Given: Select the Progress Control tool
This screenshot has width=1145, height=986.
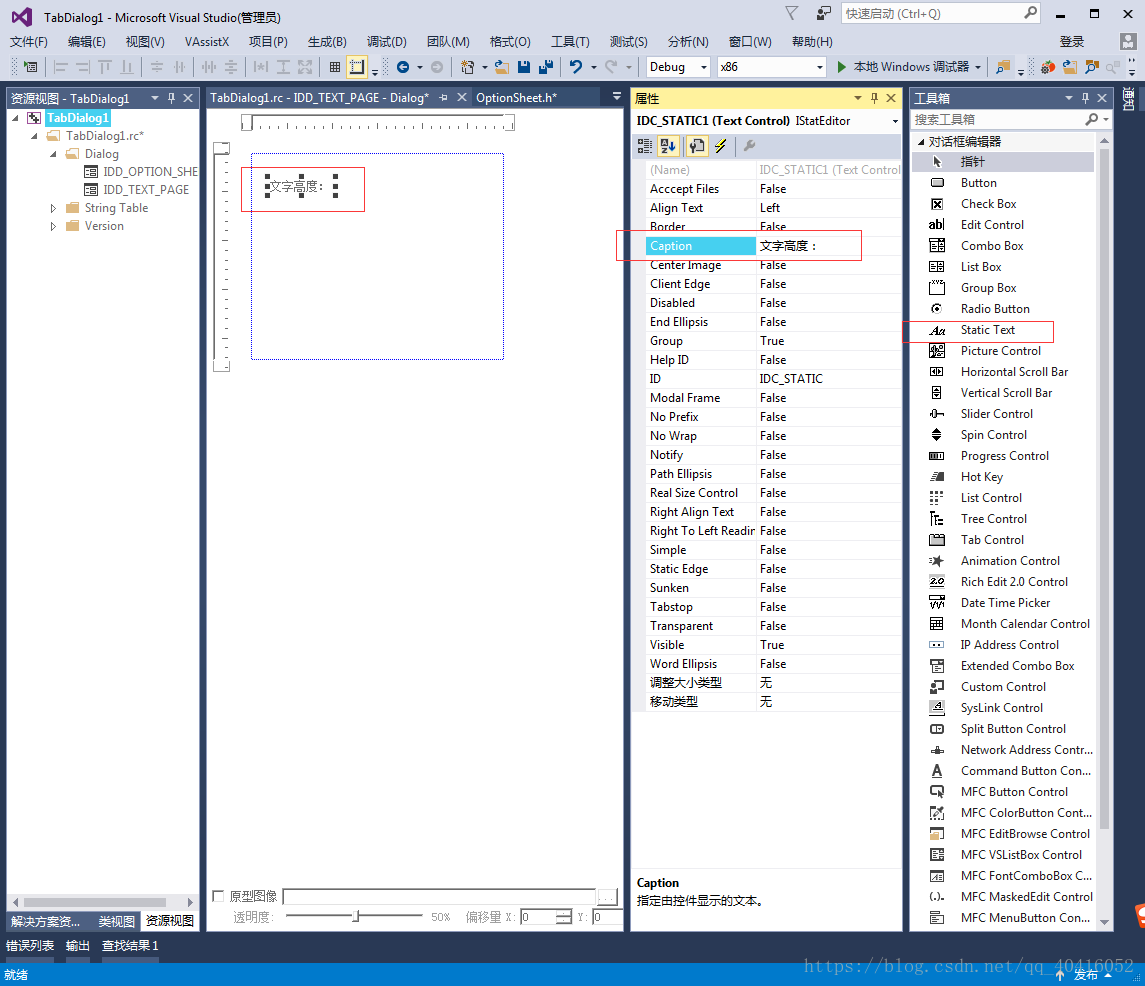Looking at the screenshot, I should tap(1005, 456).
